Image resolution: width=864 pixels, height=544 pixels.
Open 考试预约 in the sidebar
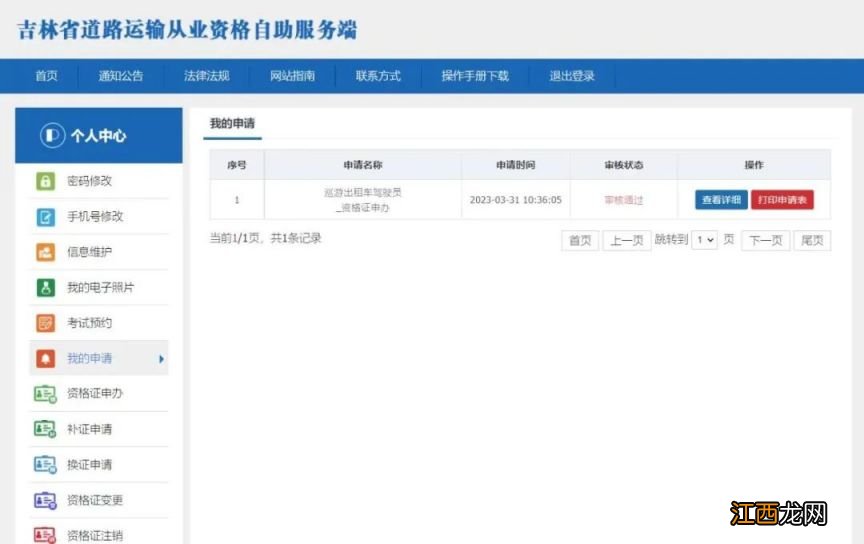coord(99,323)
